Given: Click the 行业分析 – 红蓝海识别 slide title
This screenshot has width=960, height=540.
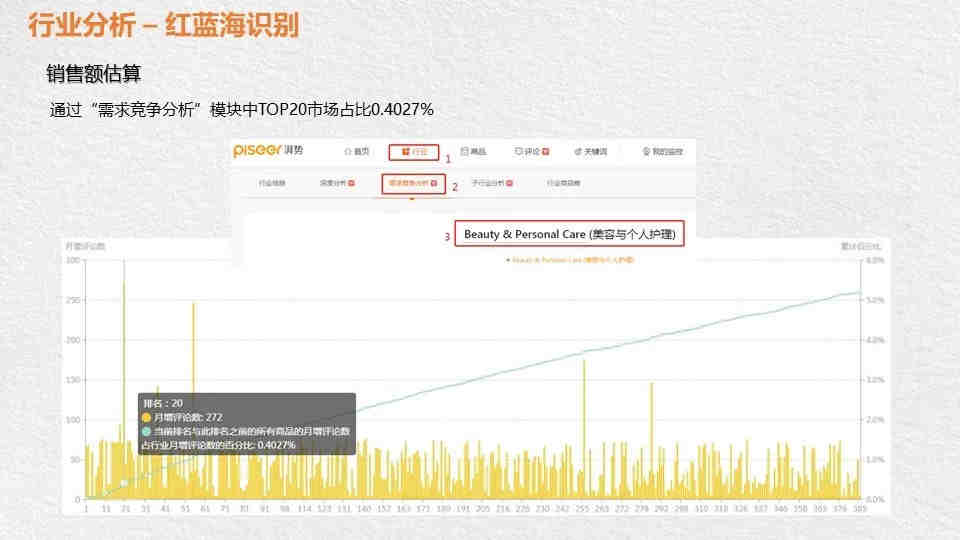Looking at the screenshot, I should (x=163, y=26).
